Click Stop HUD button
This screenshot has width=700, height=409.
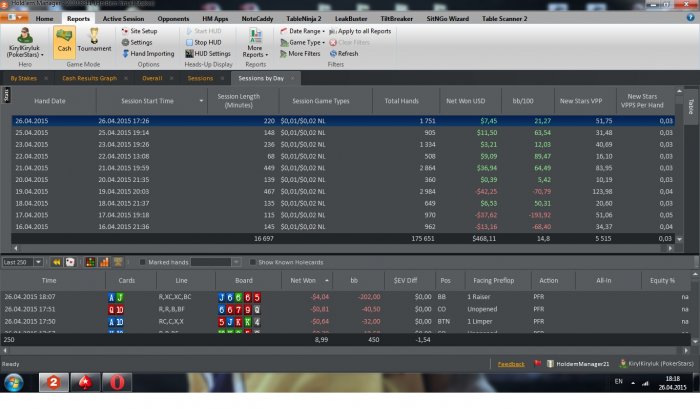204,42
